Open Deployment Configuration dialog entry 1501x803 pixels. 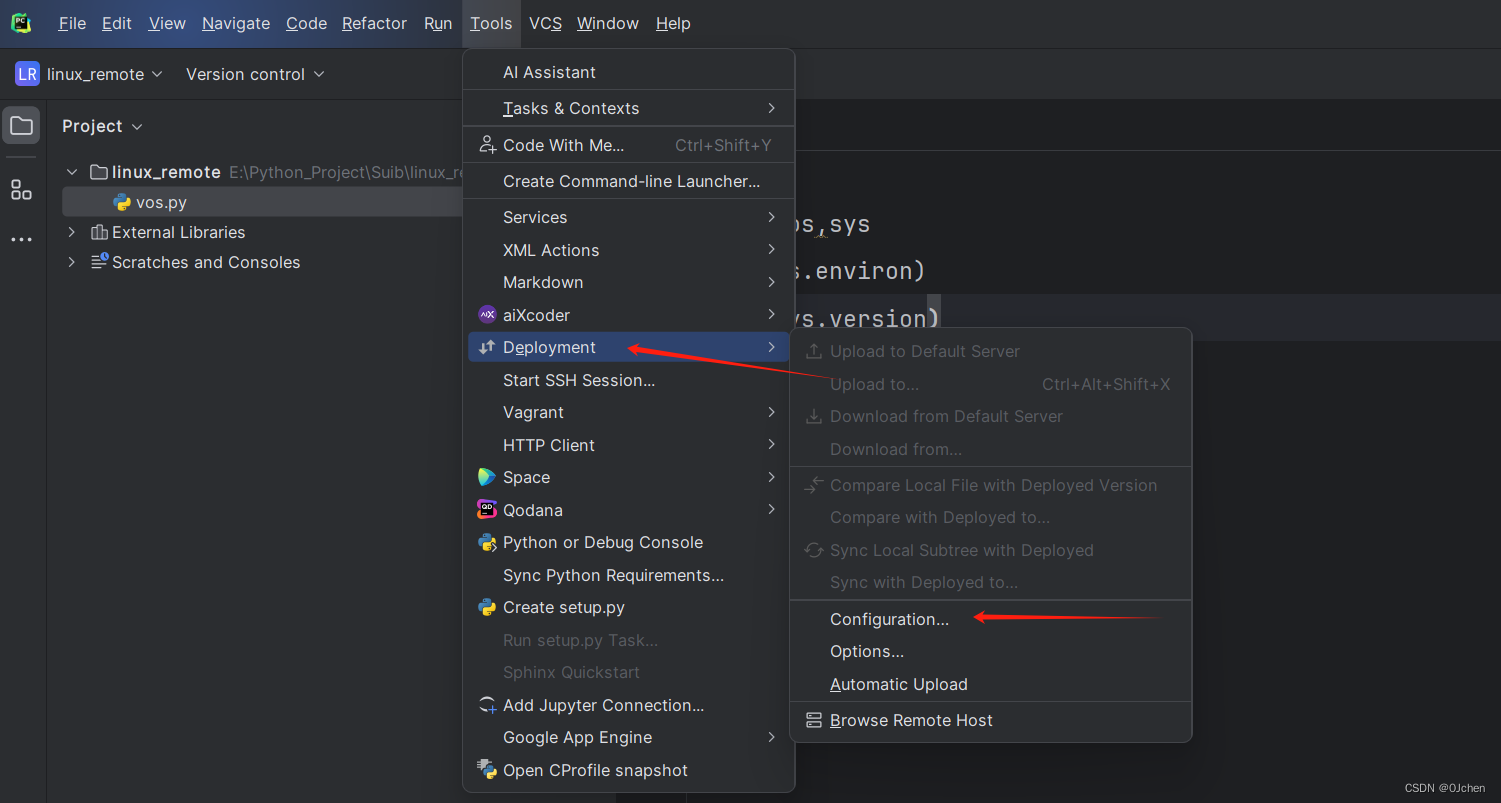(991, 619)
